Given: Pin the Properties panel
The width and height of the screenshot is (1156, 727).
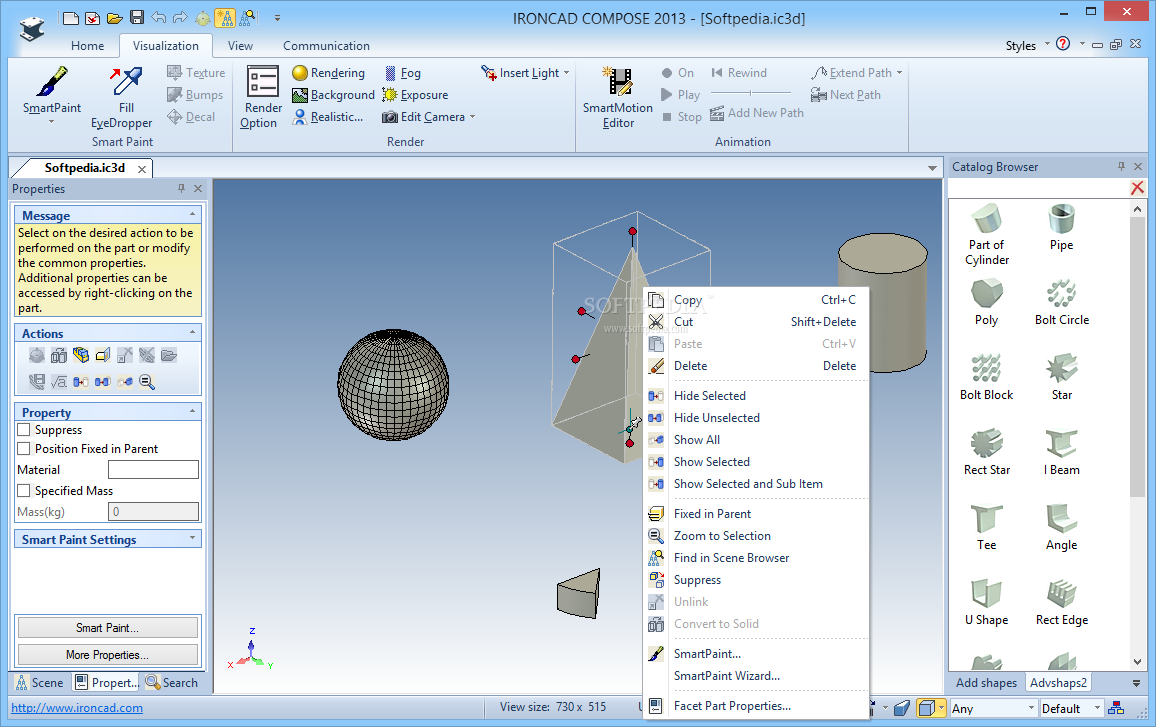Looking at the screenshot, I should point(181,189).
